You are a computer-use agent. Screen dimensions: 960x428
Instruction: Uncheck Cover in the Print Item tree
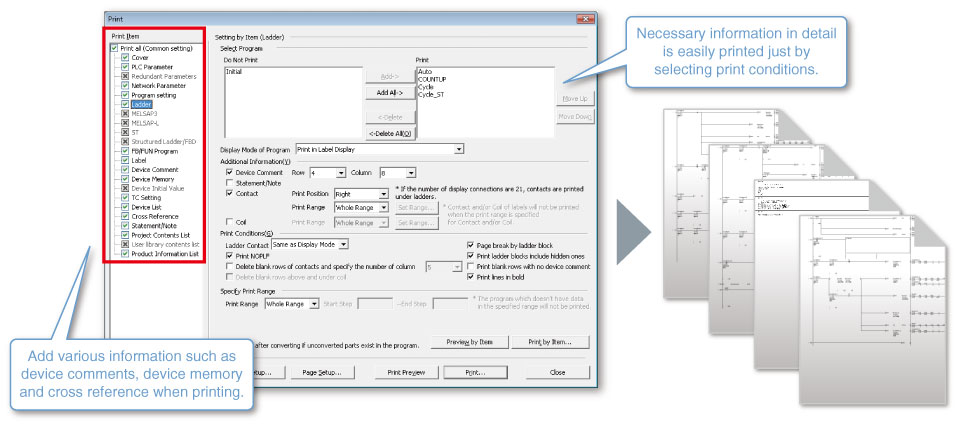pyautogui.click(x=125, y=58)
